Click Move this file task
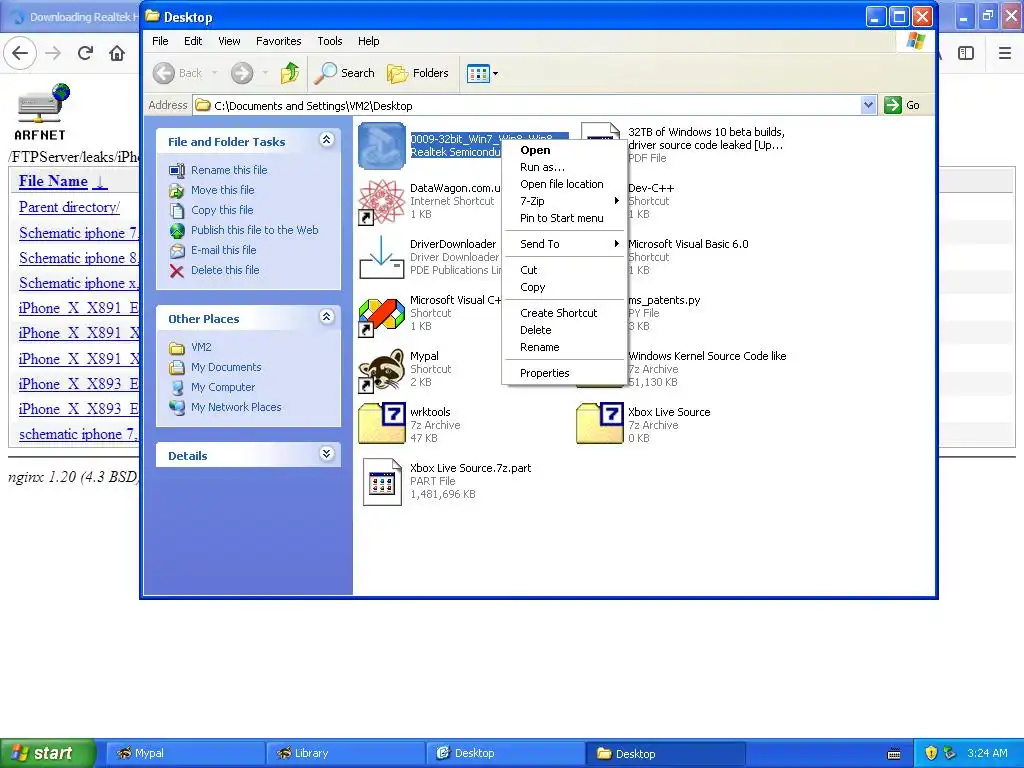The width and height of the screenshot is (1024, 768). coord(223,190)
